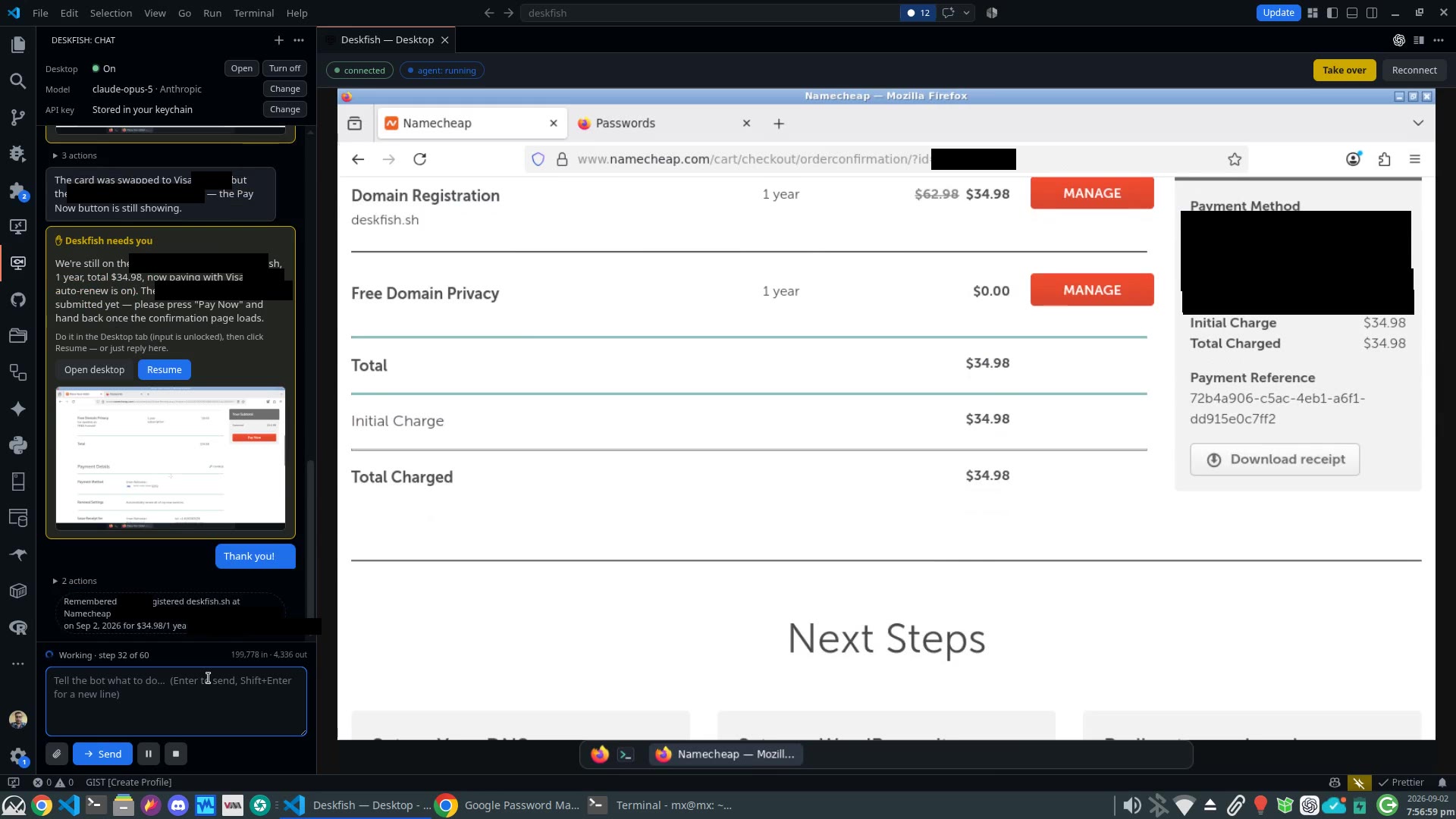
Task: Click the volume icon in system tray
Action: coord(1131,805)
